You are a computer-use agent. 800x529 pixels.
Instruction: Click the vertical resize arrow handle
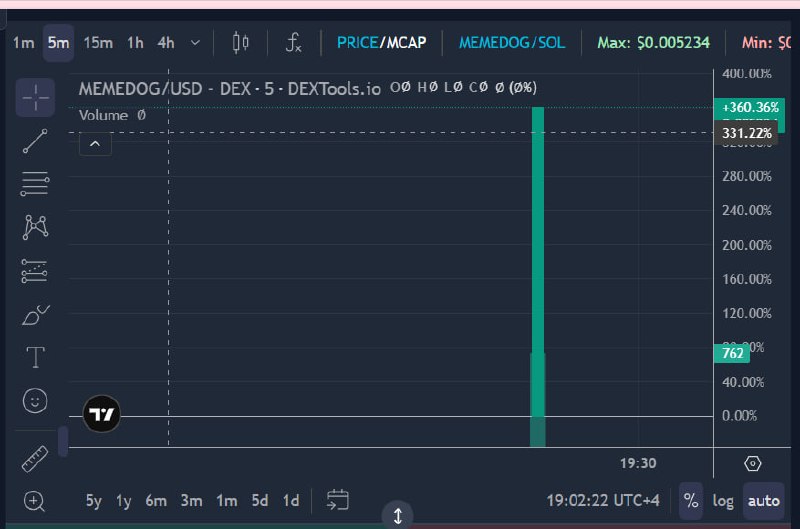[x=397, y=516]
